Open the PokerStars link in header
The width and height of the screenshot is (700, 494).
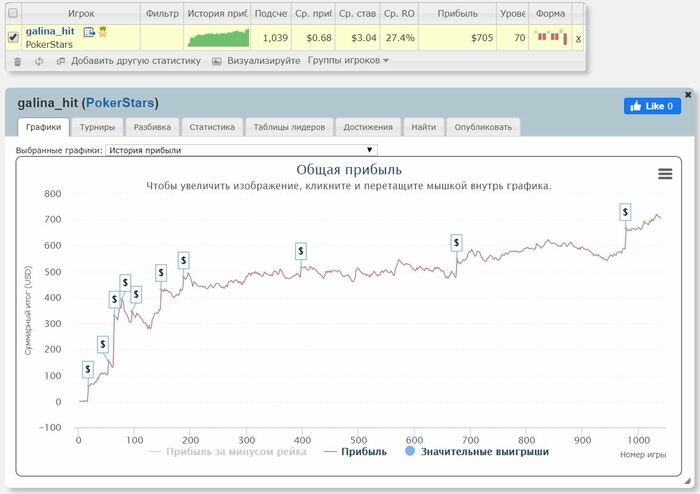coord(120,103)
